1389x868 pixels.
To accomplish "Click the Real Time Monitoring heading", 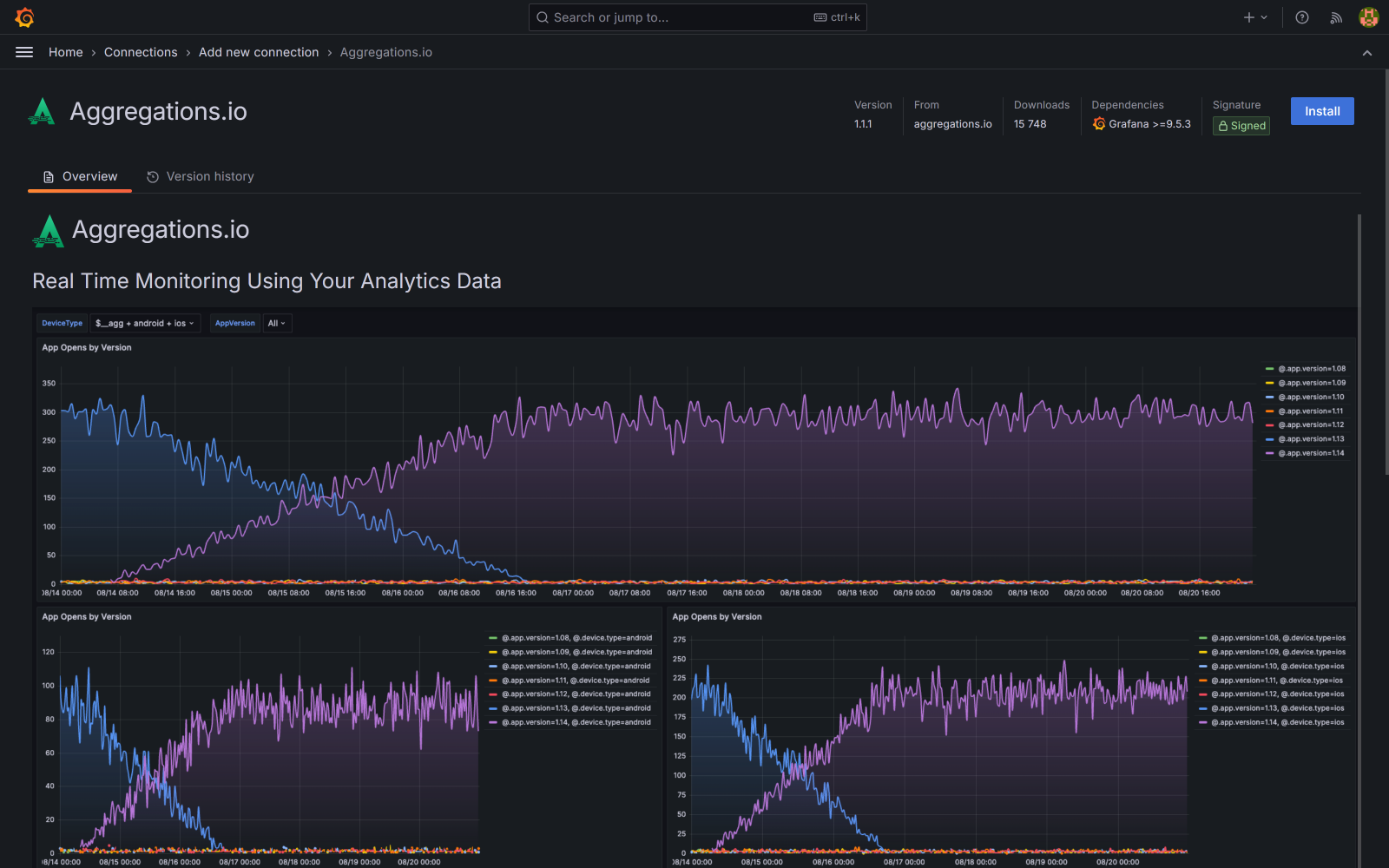I will tap(267, 281).
